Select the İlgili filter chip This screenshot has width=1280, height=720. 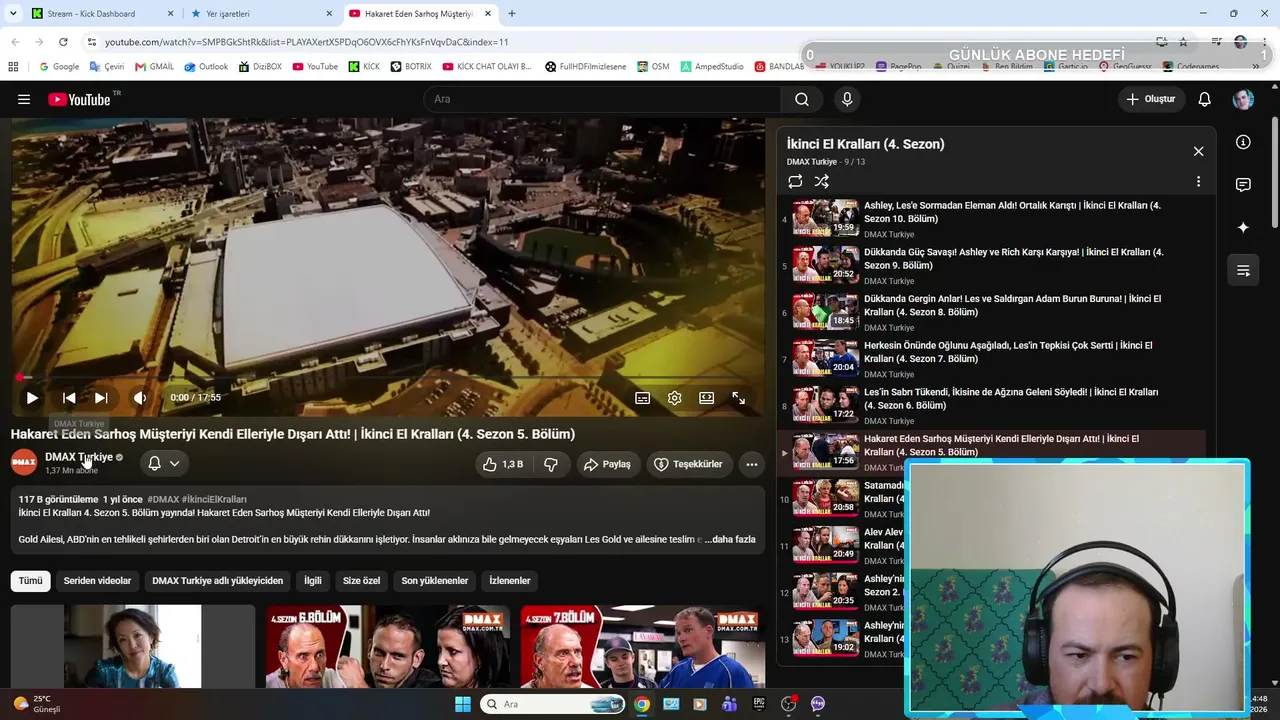pyautogui.click(x=313, y=581)
